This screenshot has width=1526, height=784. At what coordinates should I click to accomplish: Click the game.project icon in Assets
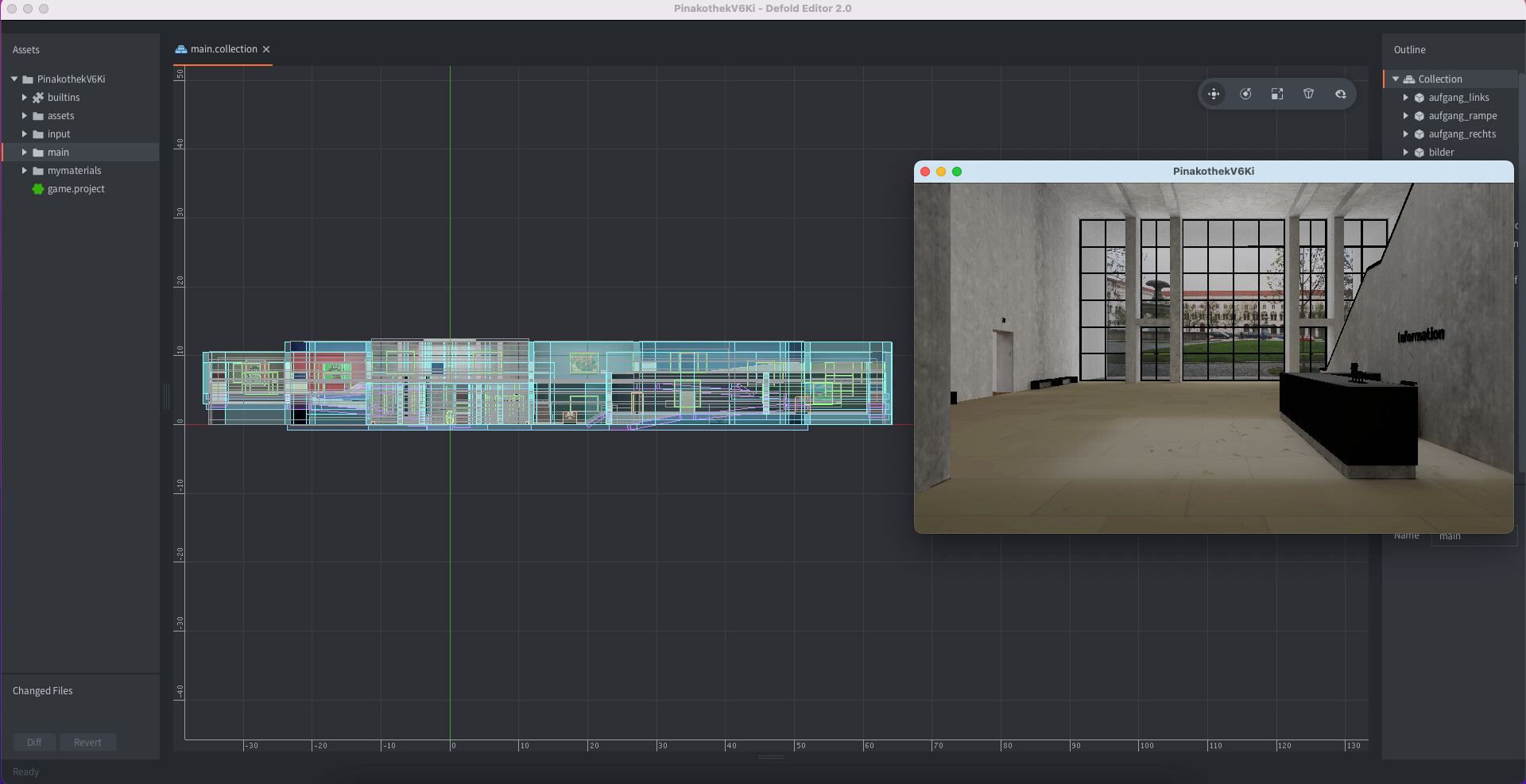tap(37, 189)
